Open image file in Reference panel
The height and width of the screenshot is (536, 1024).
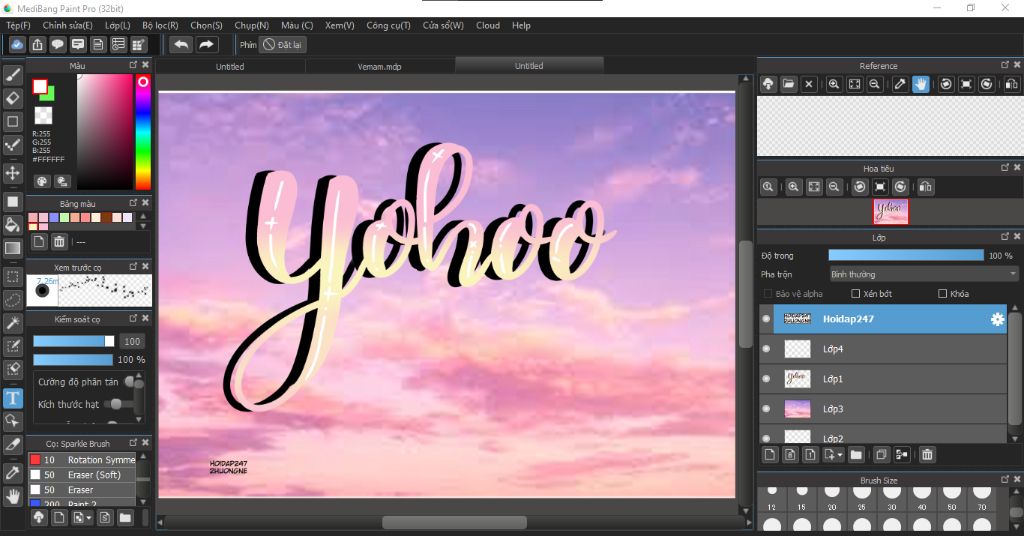(x=788, y=84)
